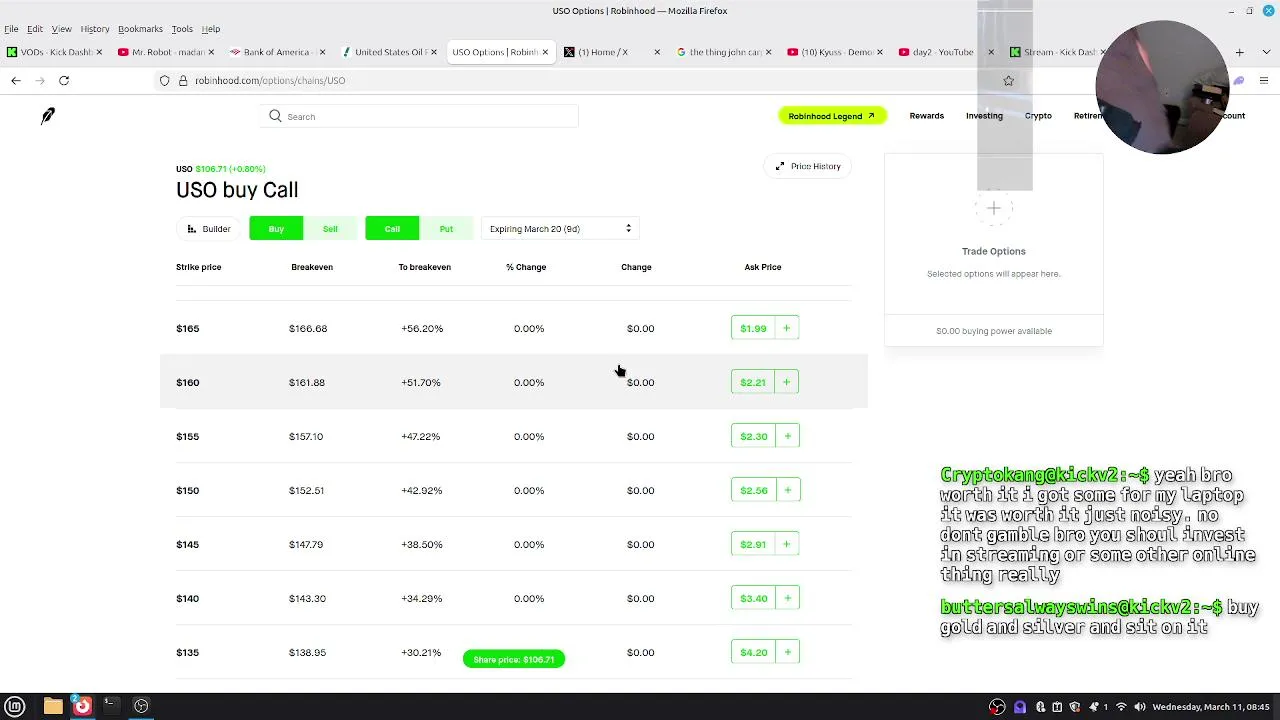Click the Robinhood feather logo
The image size is (1280, 720).
[x=47, y=116]
